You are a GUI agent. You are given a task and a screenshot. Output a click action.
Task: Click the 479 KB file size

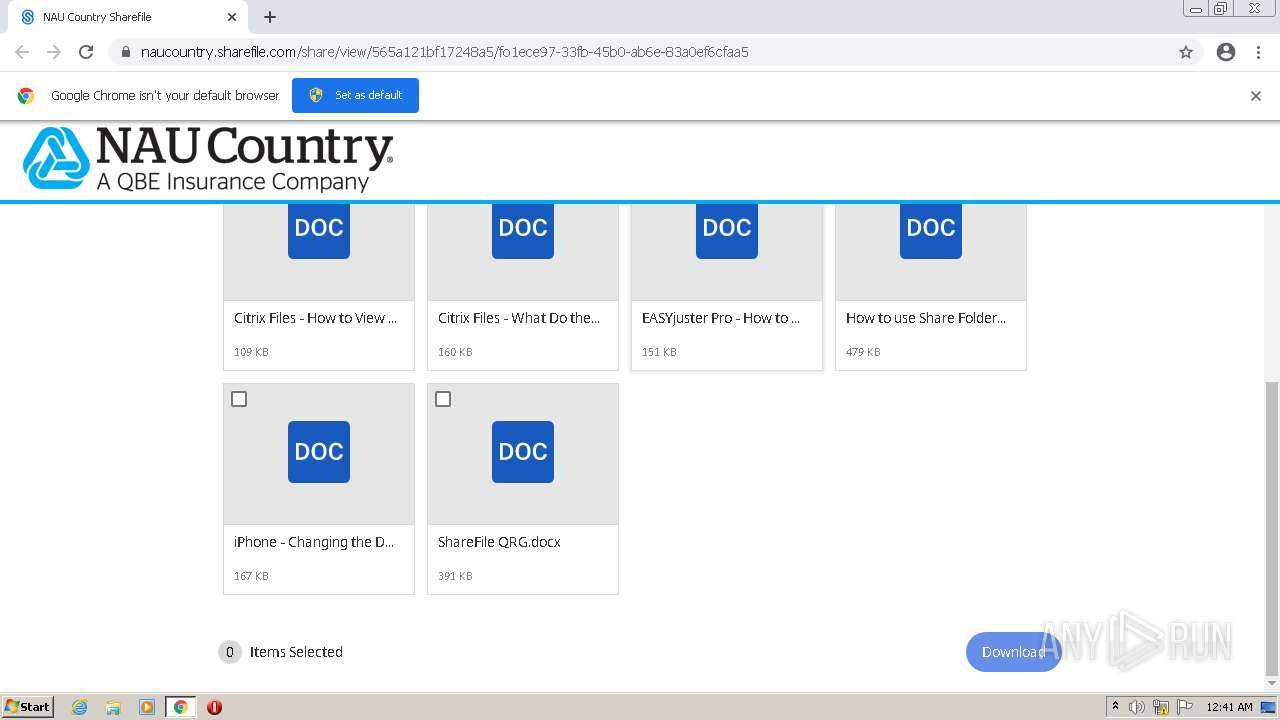pyautogui.click(x=863, y=352)
